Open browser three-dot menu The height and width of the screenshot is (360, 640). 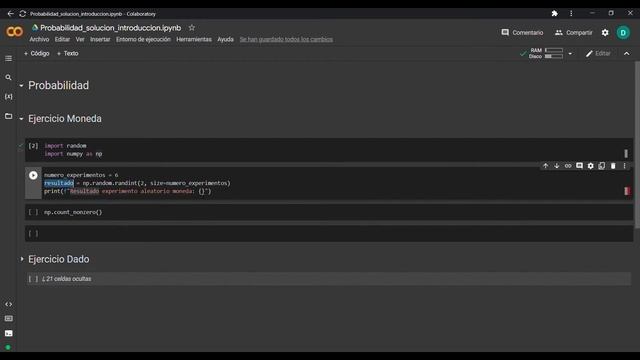(x=571, y=13)
